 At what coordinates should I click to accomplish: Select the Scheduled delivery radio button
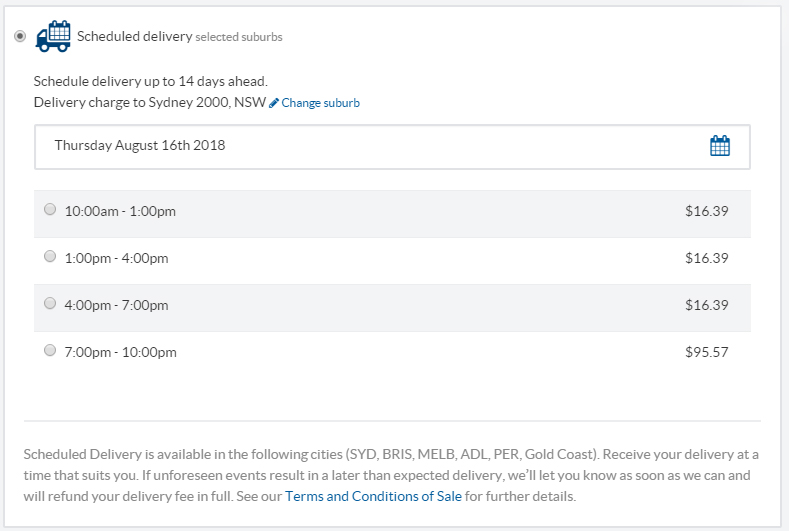point(20,36)
